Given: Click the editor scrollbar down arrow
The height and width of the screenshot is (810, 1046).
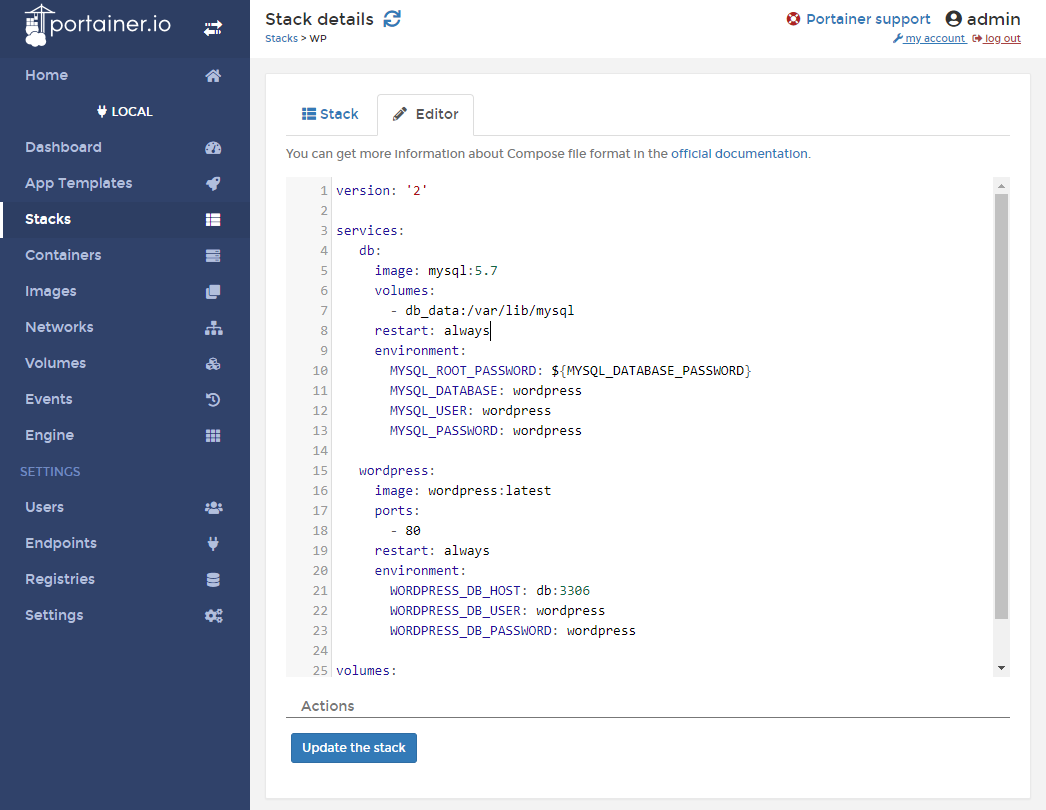Looking at the screenshot, I should point(1001,667).
